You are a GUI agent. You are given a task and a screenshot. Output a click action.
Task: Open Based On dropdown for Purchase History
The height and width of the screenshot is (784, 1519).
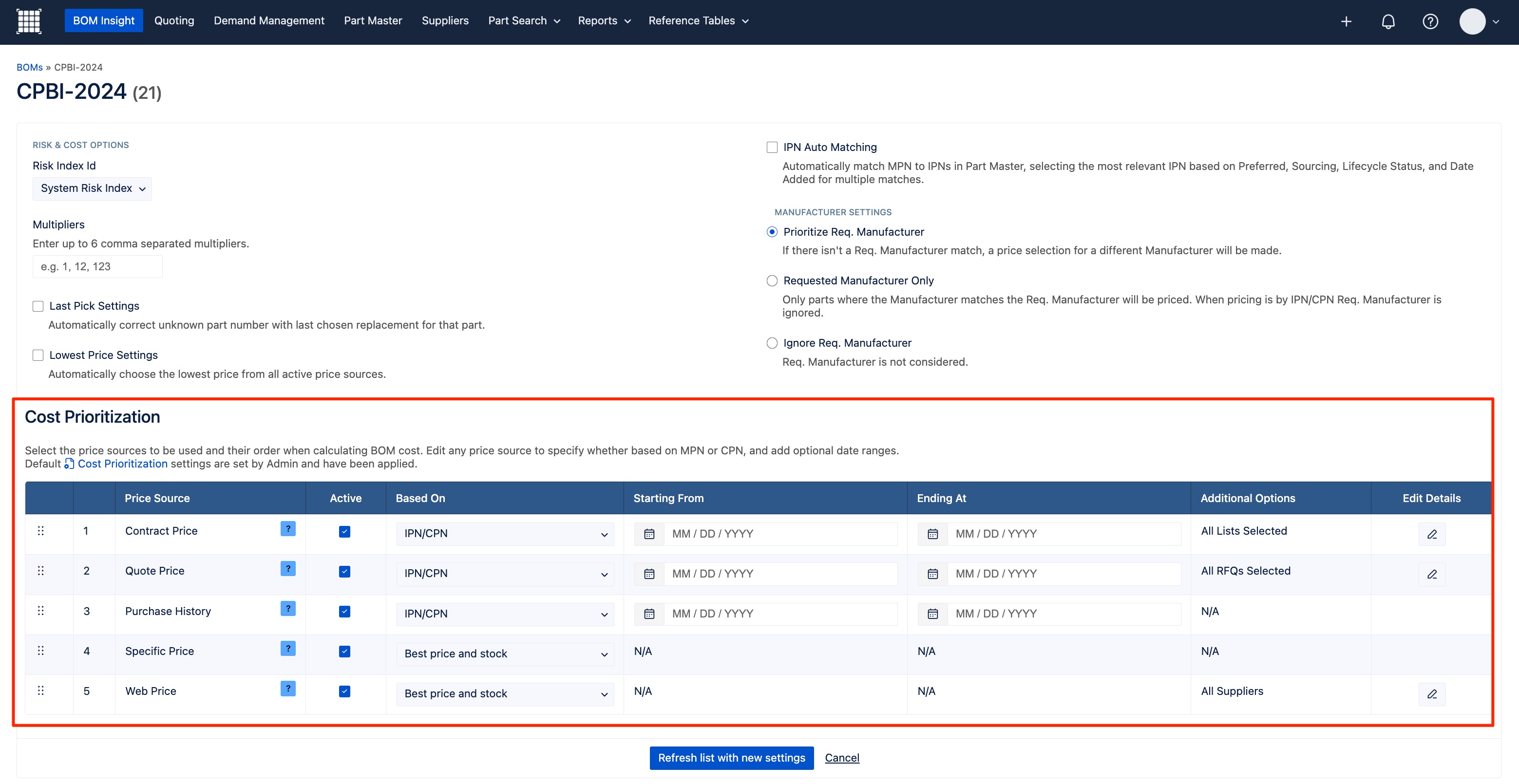(x=505, y=614)
